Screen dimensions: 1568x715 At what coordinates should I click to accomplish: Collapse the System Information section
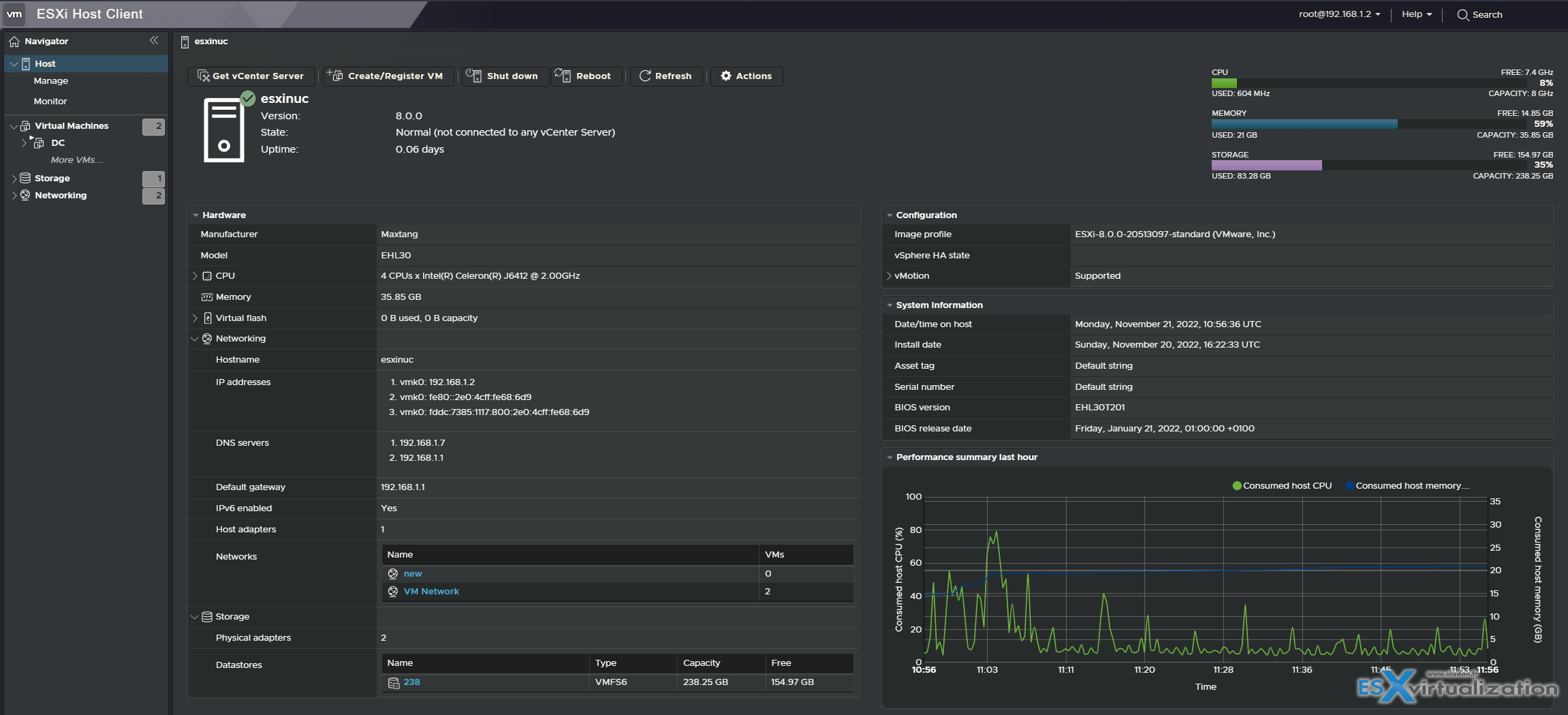[x=890, y=305]
